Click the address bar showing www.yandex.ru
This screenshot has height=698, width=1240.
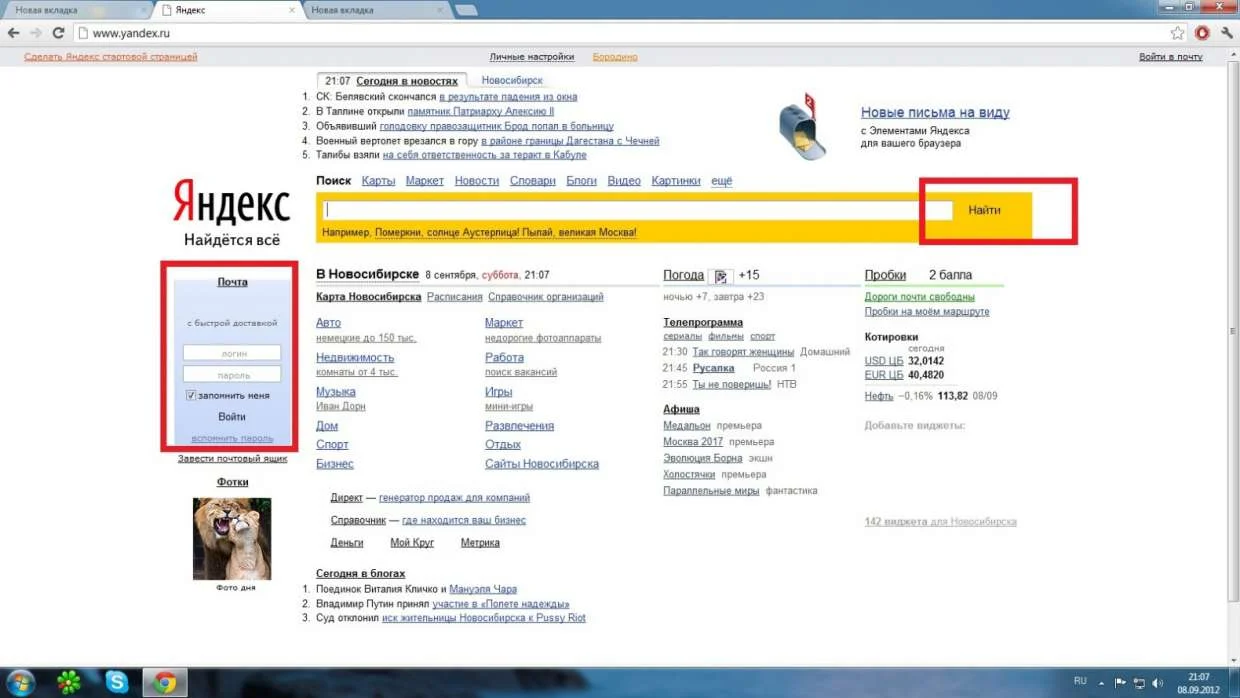click(x=620, y=33)
